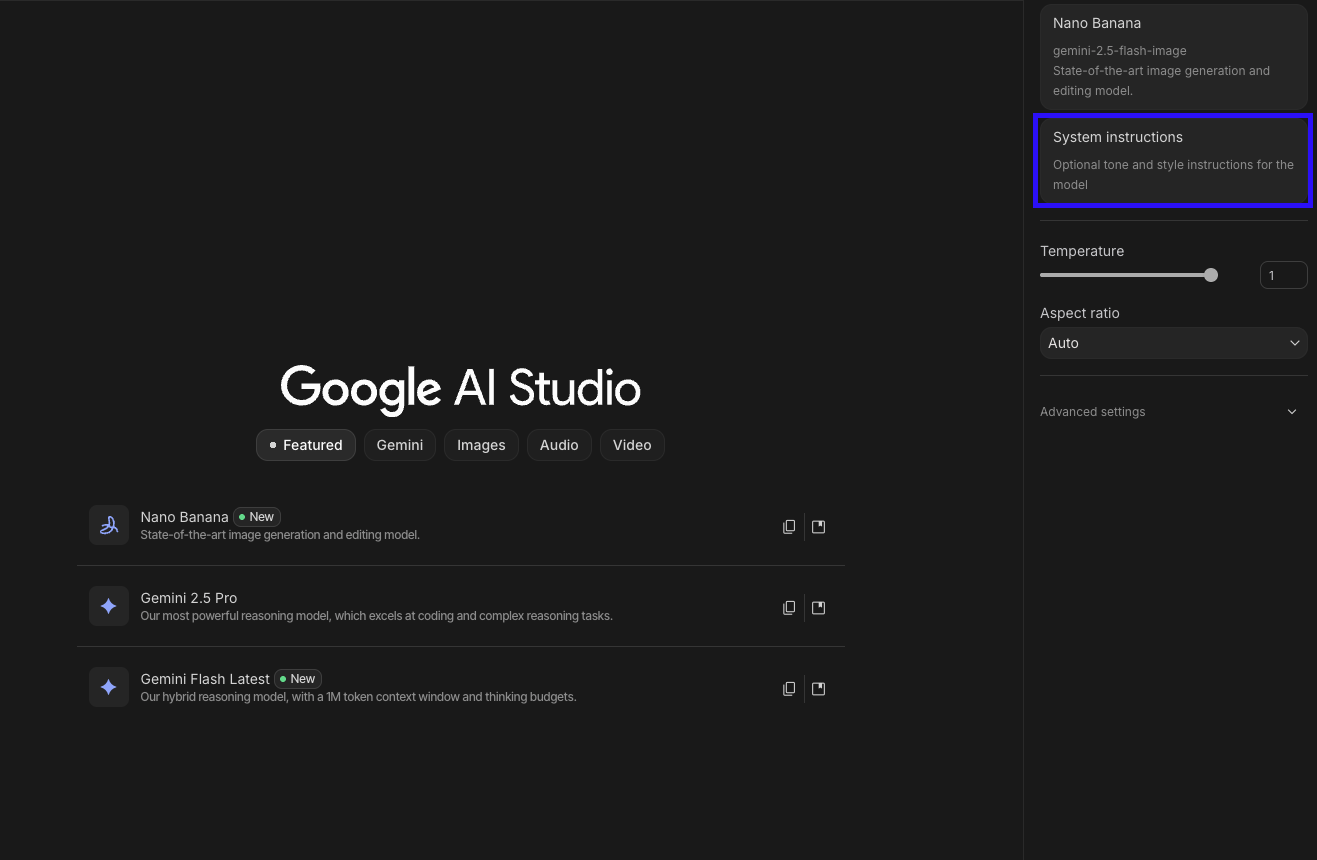Click the copy icon in the Gemini Flash Latest row
The height and width of the screenshot is (860, 1317).
pyautogui.click(x=789, y=689)
